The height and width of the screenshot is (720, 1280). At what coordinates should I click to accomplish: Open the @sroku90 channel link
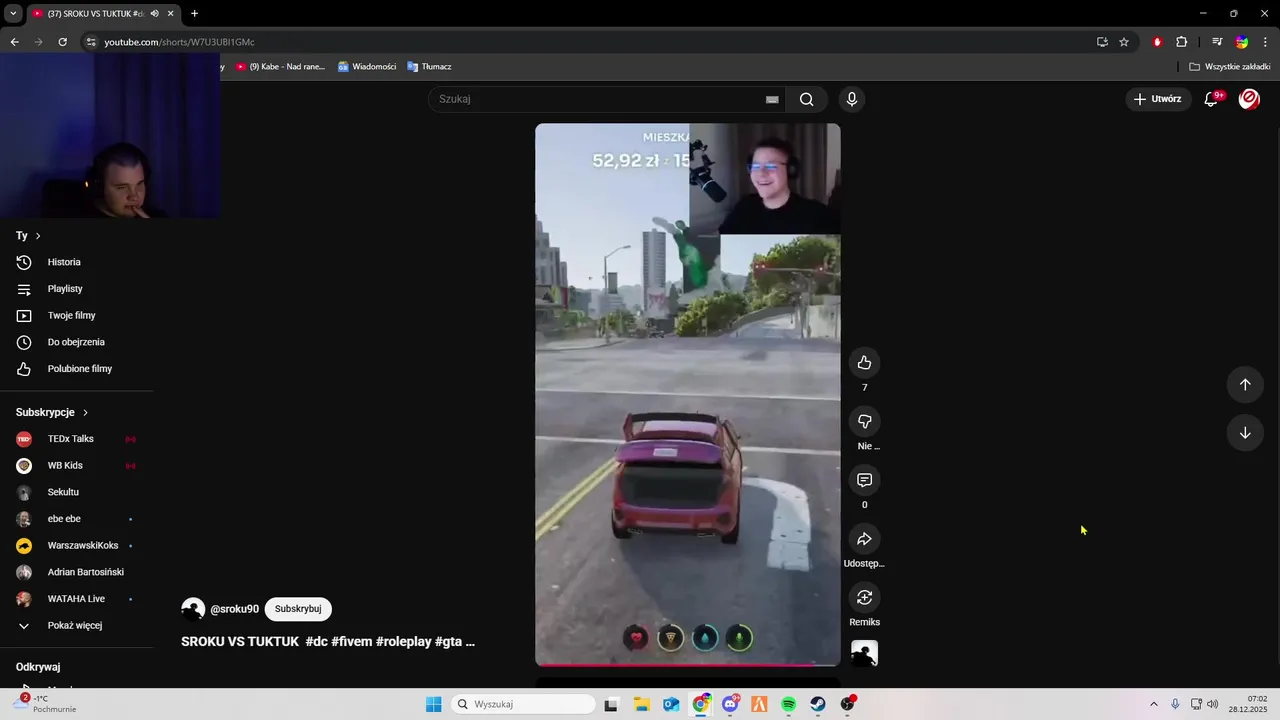[x=234, y=609]
